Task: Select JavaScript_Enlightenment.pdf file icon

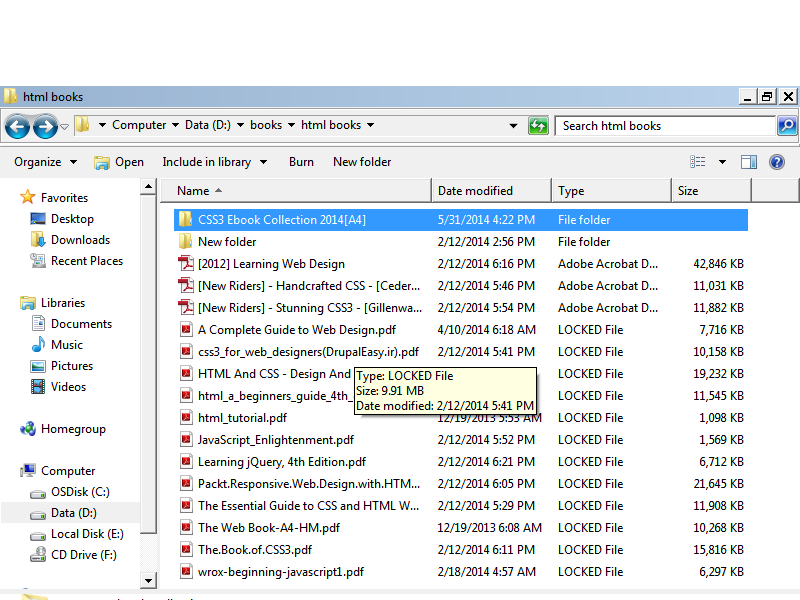Action: click(186, 439)
